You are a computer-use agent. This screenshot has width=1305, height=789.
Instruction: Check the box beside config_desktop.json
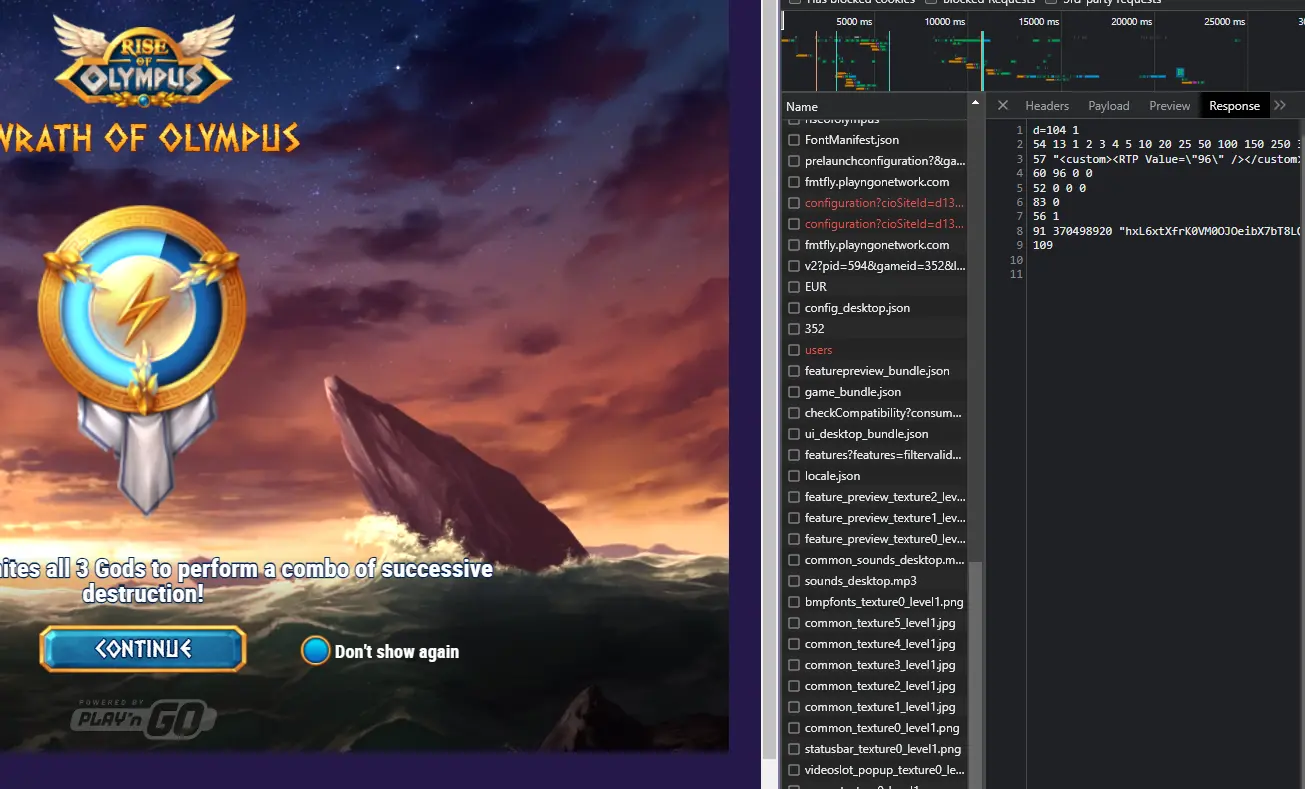pyautogui.click(x=794, y=308)
